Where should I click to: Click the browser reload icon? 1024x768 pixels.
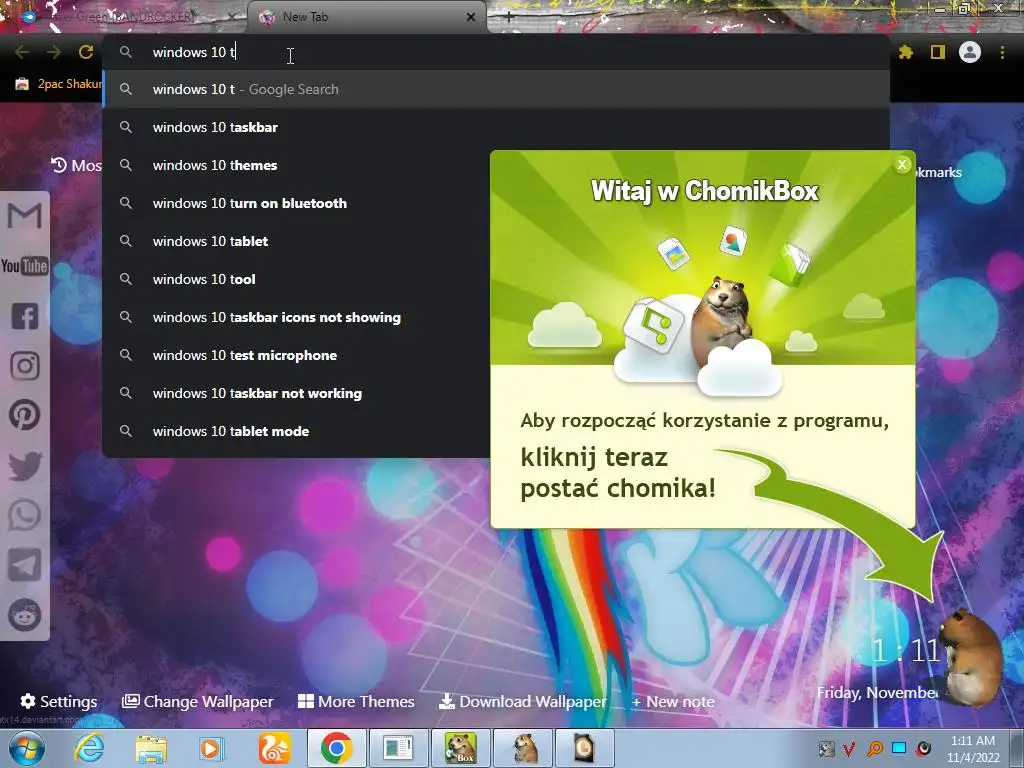click(x=86, y=52)
